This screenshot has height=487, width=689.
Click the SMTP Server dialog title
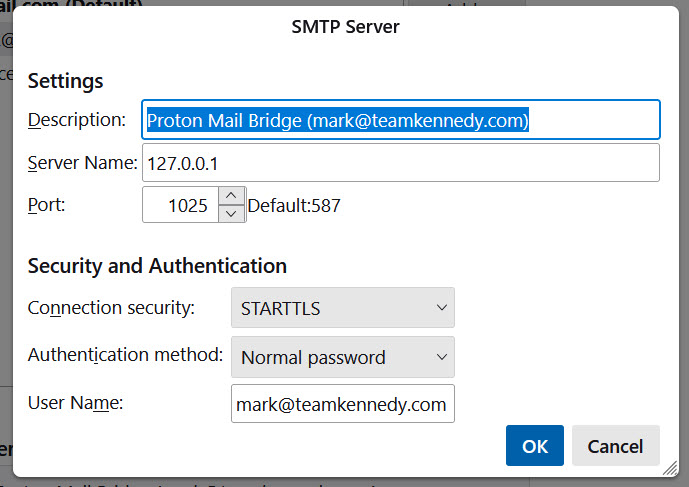pyautogui.click(x=345, y=27)
